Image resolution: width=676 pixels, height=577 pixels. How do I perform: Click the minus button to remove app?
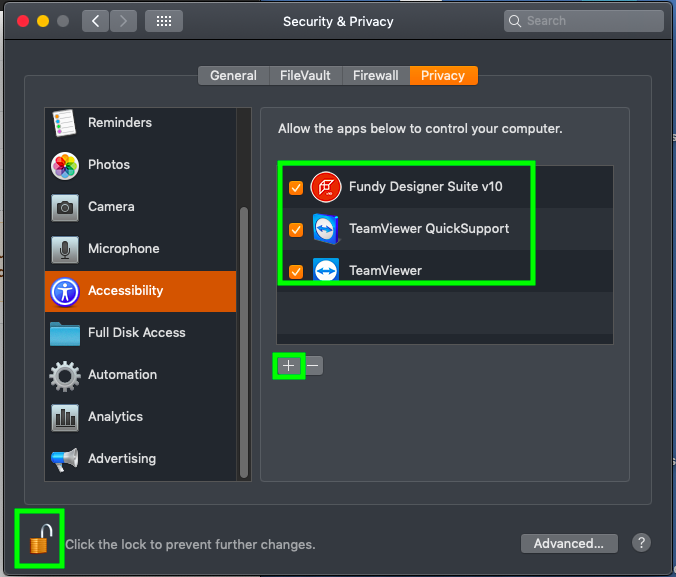[x=313, y=366]
